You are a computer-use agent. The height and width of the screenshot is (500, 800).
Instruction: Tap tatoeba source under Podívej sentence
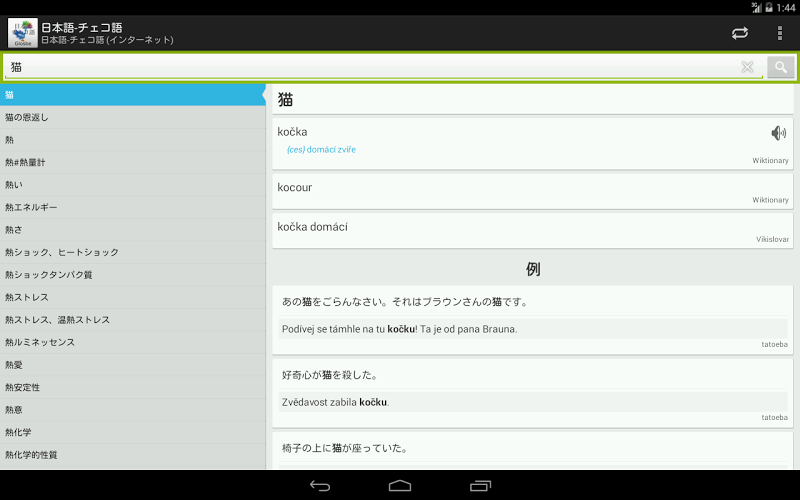[774, 344]
